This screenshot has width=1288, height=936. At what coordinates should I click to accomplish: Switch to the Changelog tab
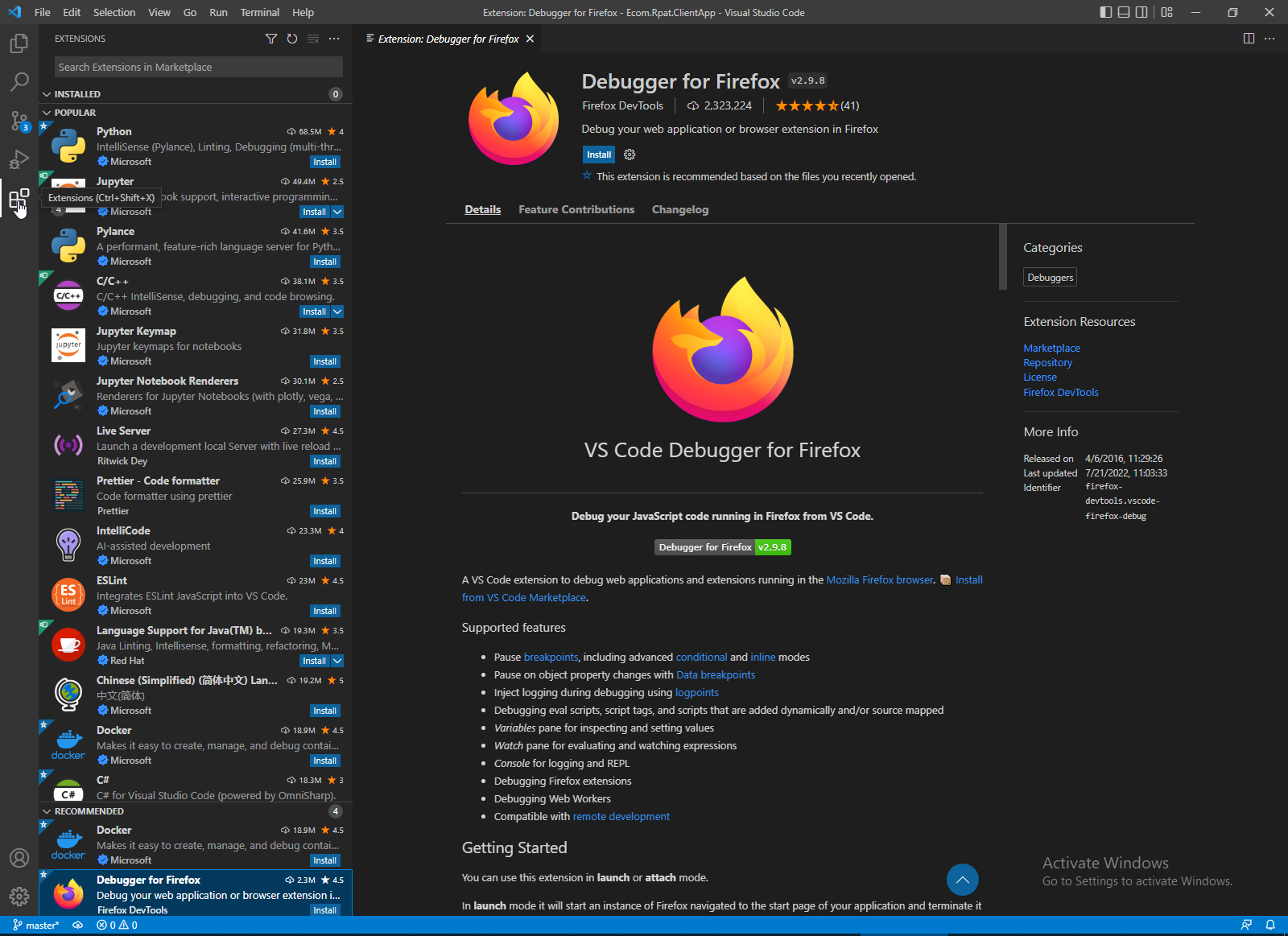tap(680, 209)
